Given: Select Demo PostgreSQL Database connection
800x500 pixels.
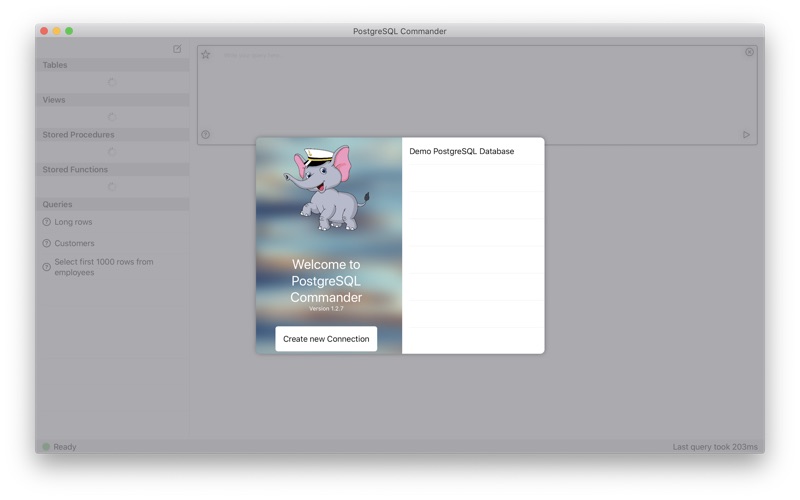Looking at the screenshot, I should click(473, 151).
